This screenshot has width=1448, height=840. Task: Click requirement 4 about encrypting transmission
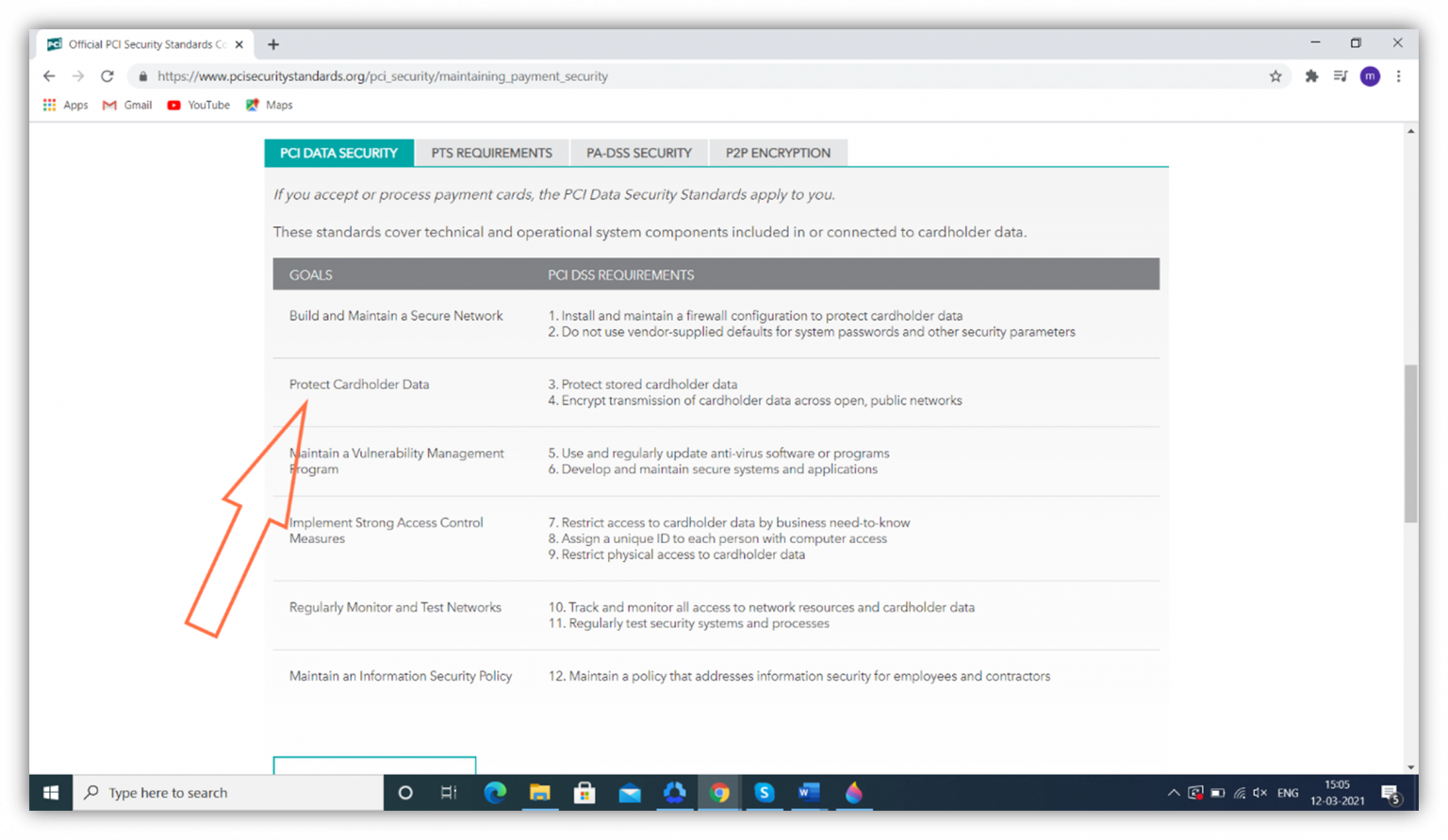[755, 401]
